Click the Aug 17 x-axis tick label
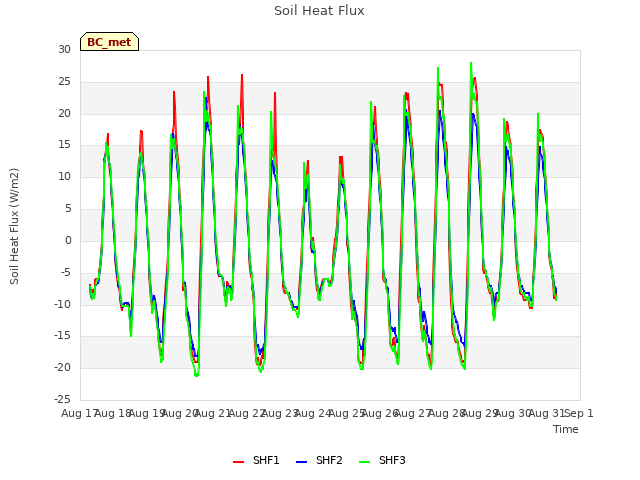The height and width of the screenshot is (480, 640). pyautogui.click(x=78, y=413)
